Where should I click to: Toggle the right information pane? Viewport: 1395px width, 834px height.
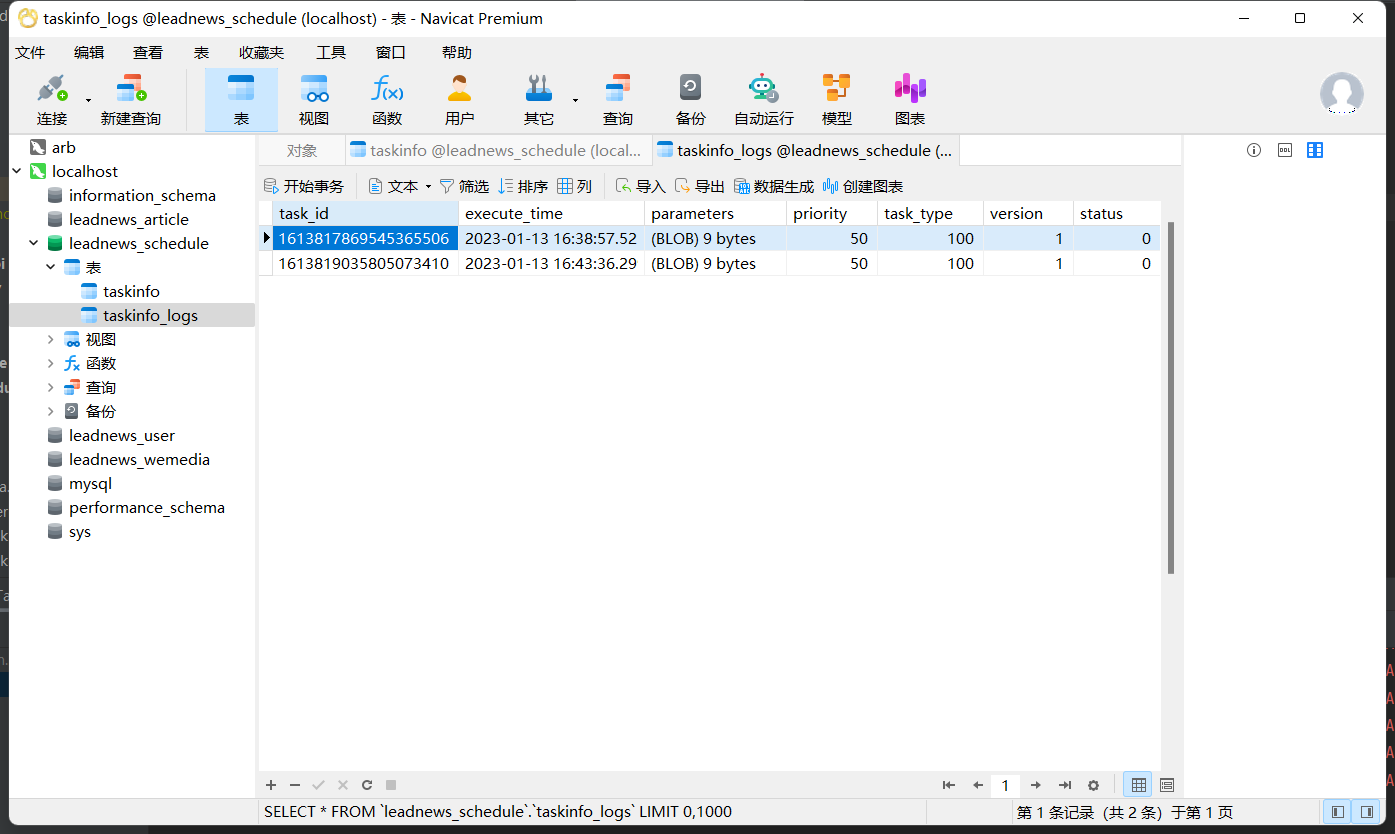1366,811
